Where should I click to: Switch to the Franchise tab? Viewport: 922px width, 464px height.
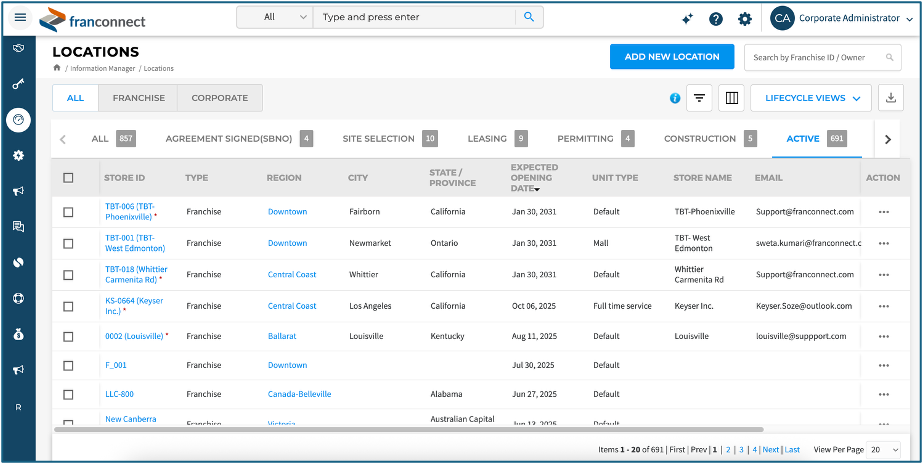coord(138,98)
